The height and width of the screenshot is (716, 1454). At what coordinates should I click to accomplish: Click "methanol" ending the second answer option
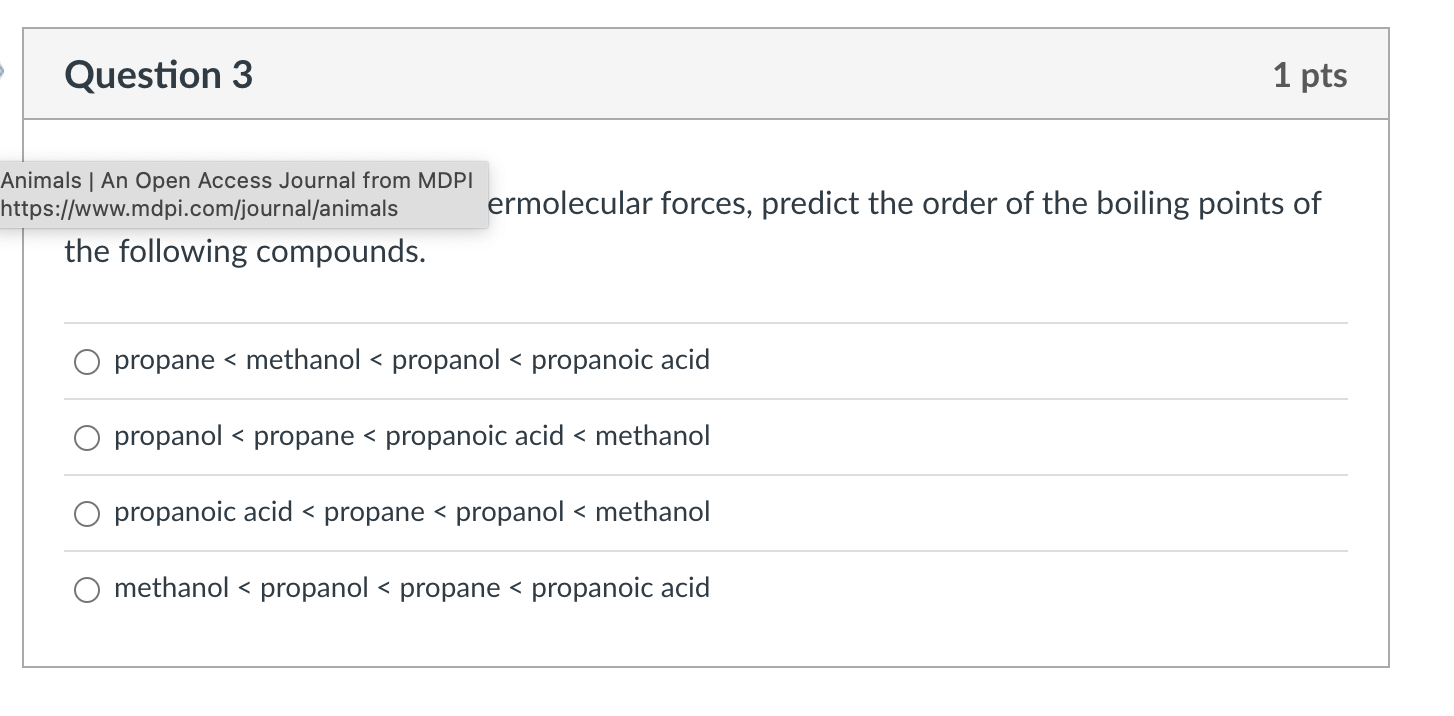(x=652, y=436)
